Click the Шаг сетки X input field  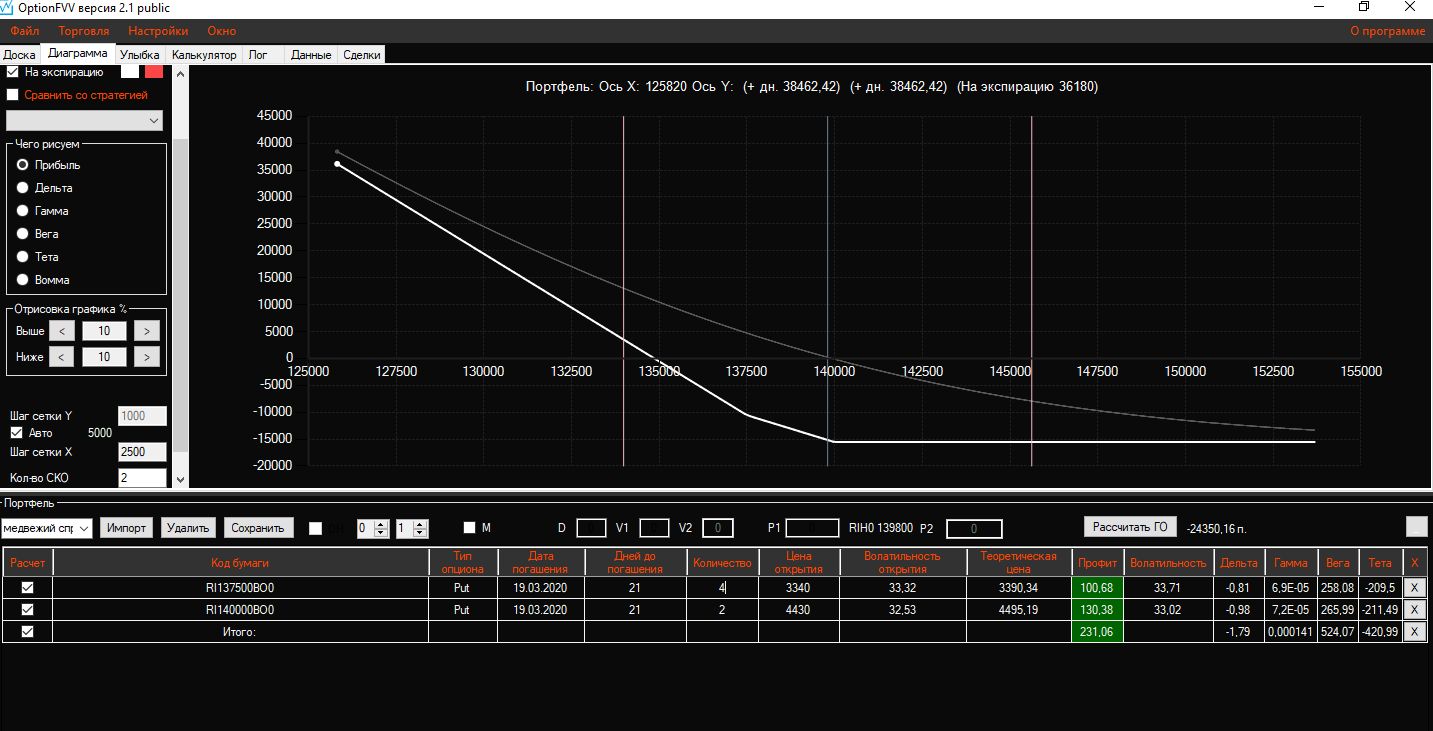142,452
